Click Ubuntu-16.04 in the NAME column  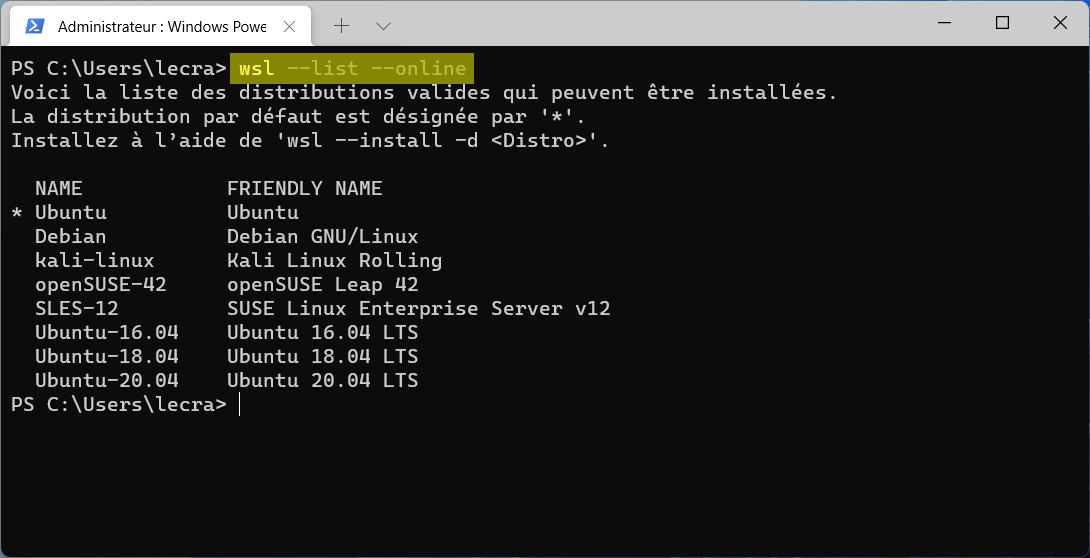tap(106, 332)
